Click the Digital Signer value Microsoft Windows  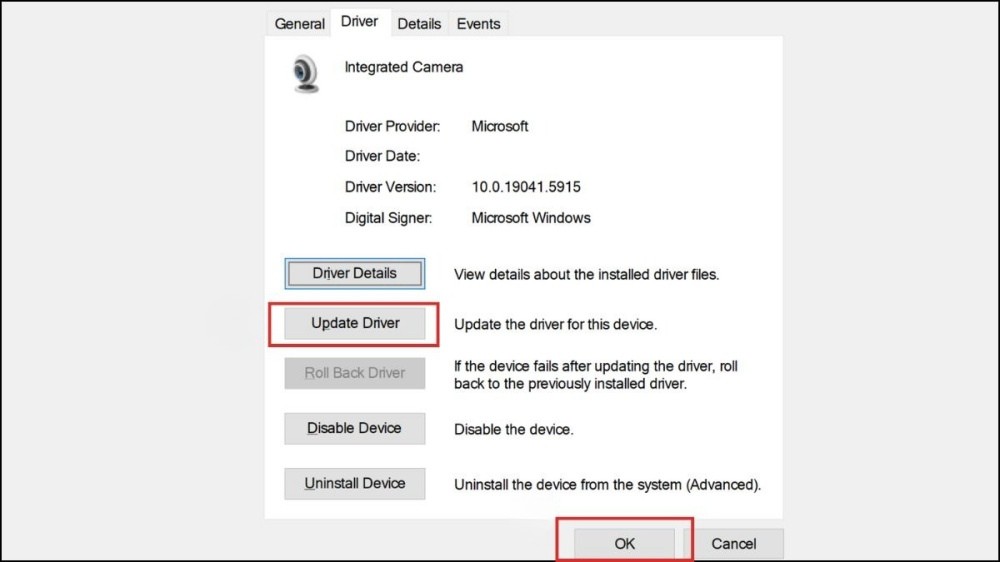point(531,217)
